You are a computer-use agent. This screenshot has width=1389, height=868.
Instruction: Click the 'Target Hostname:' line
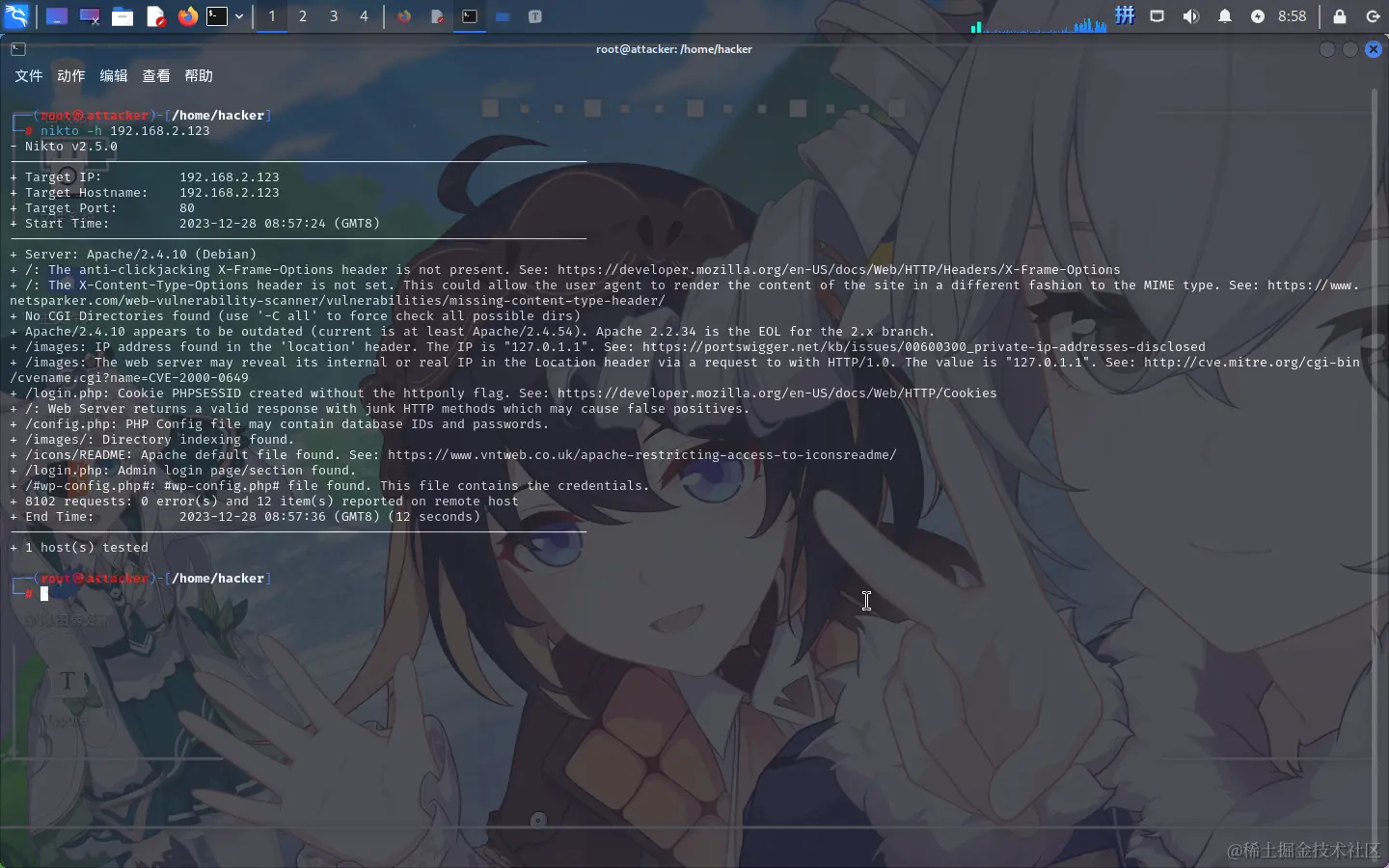point(145,193)
